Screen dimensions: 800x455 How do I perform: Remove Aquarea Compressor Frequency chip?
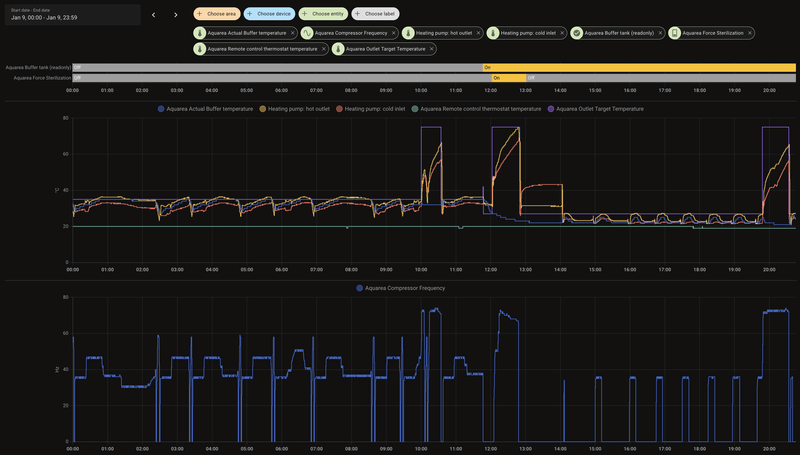click(x=393, y=33)
